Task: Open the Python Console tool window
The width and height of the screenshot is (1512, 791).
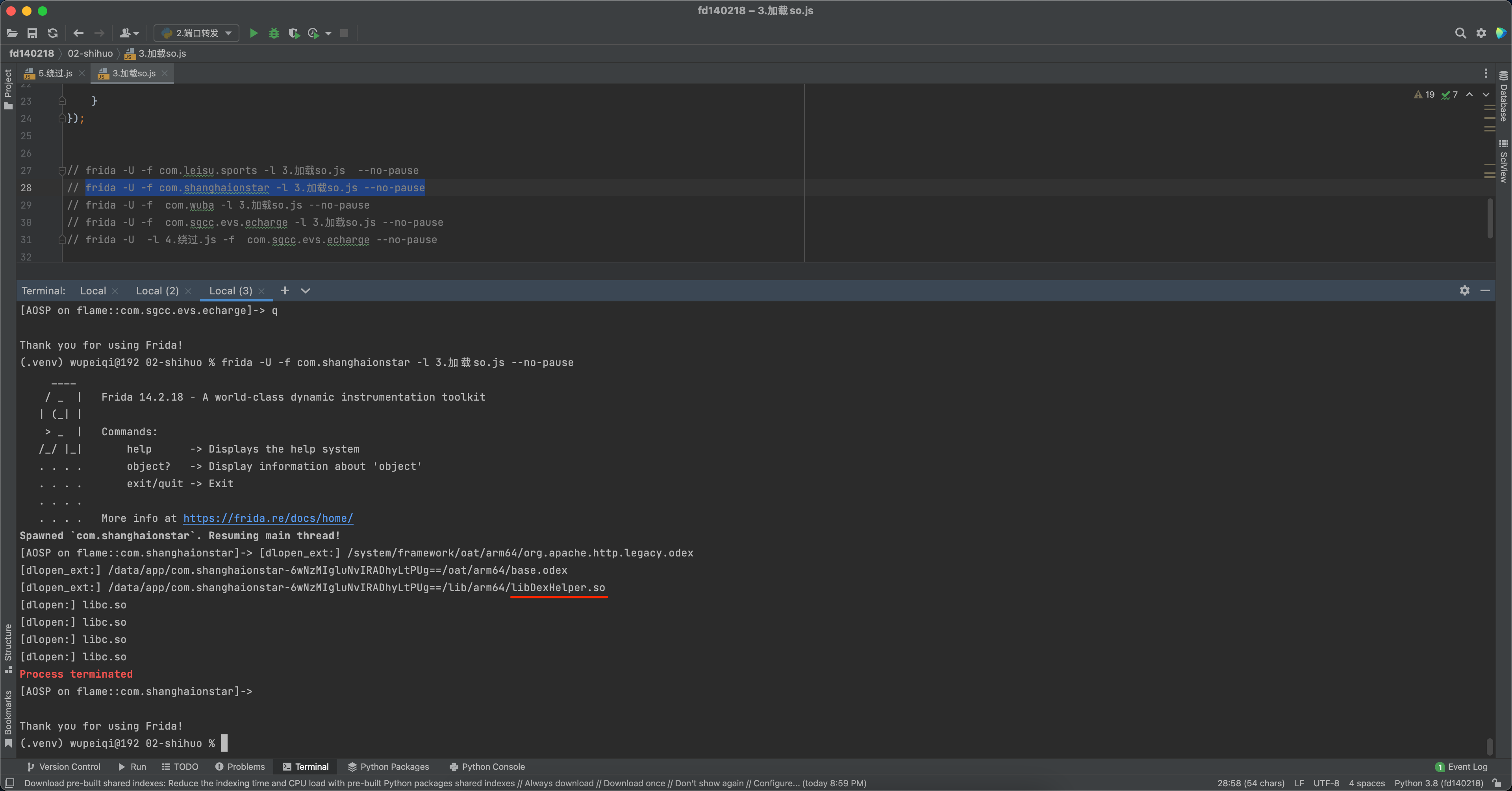Action: [x=487, y=766]
